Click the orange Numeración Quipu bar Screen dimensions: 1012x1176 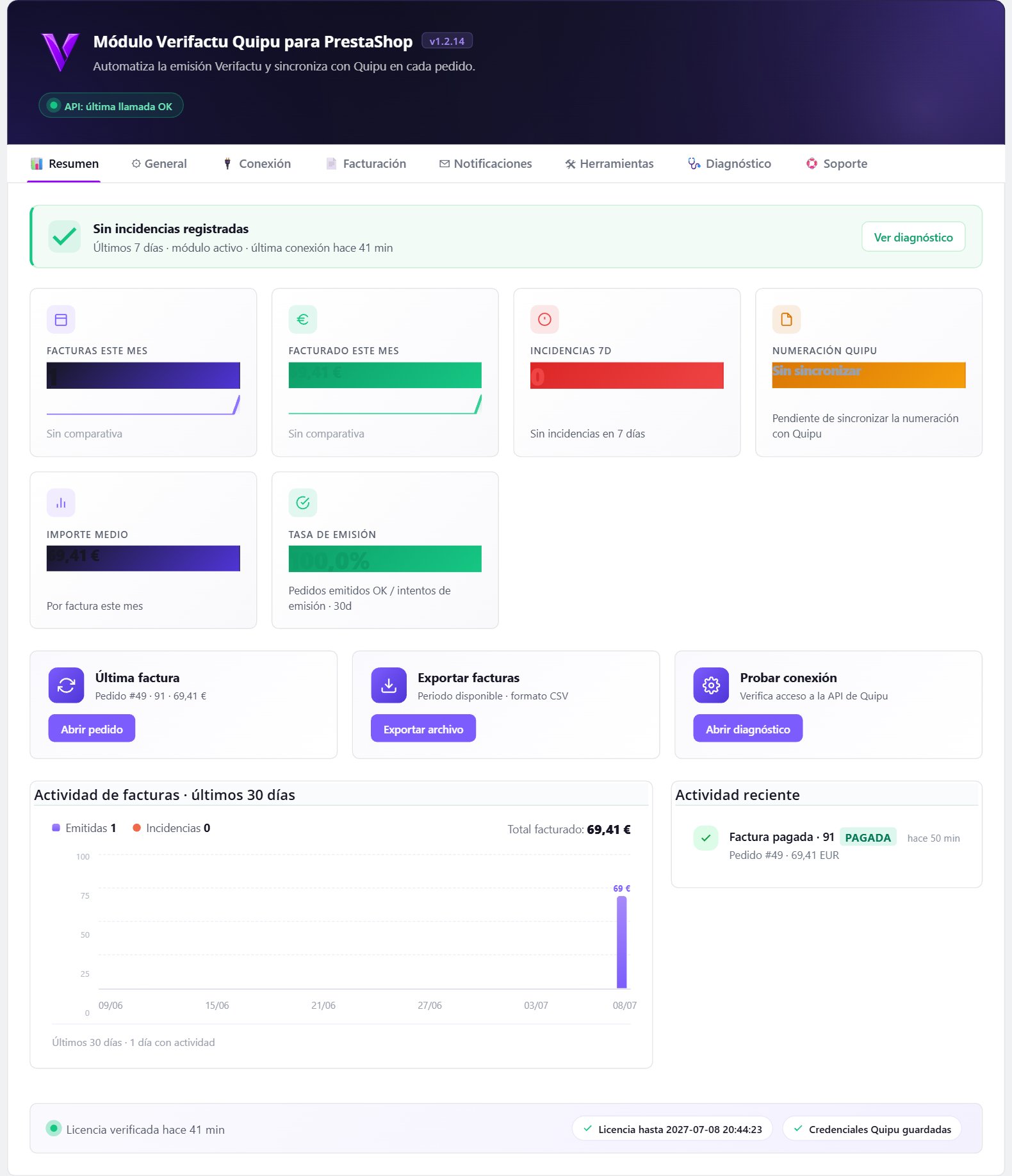(x=869, y=375)
